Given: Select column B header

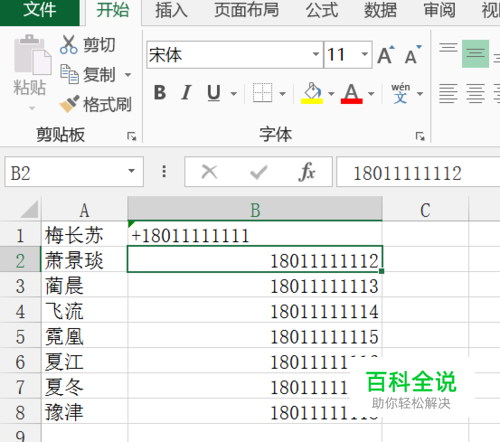Looking at the screenshot, I should 255,210.
